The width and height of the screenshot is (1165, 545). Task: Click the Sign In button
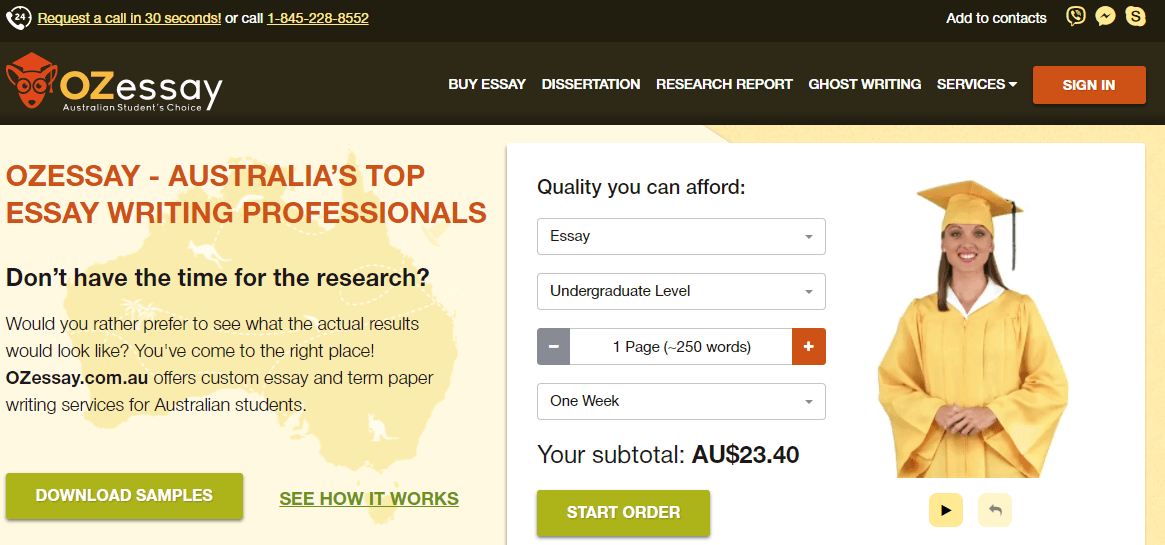1089,85
